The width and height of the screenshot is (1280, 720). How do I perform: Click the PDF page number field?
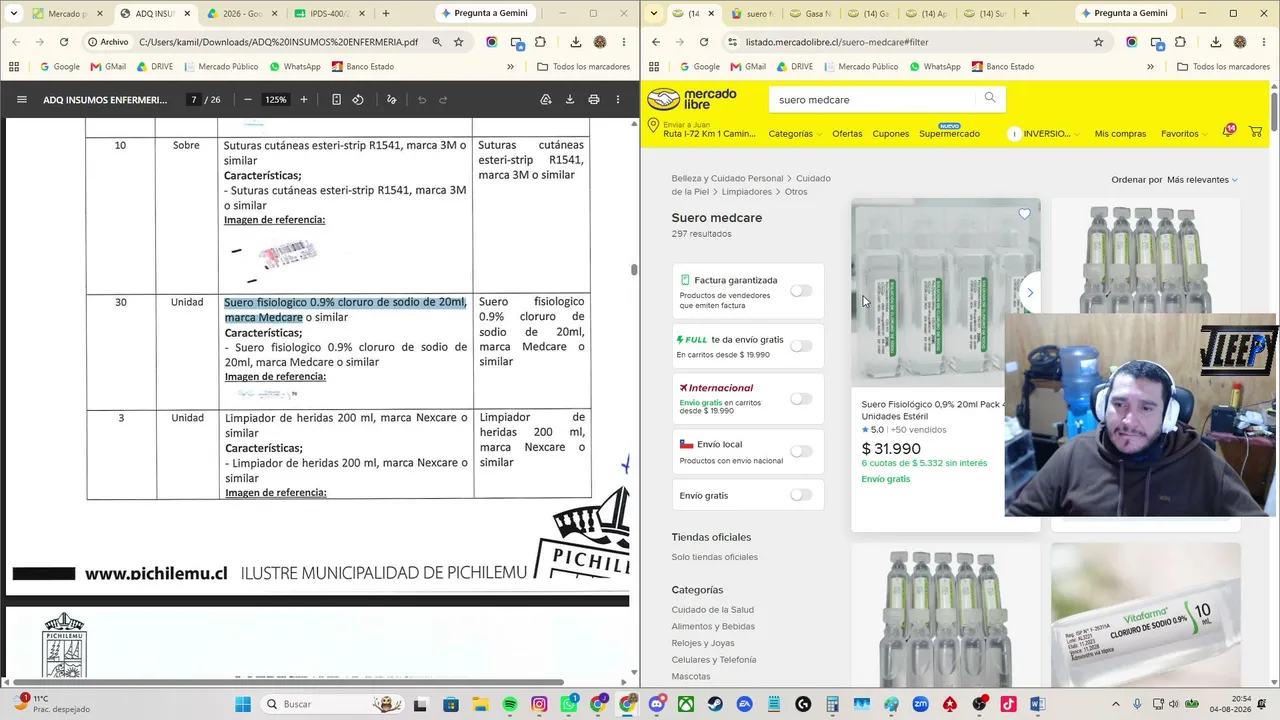(193, 100)
